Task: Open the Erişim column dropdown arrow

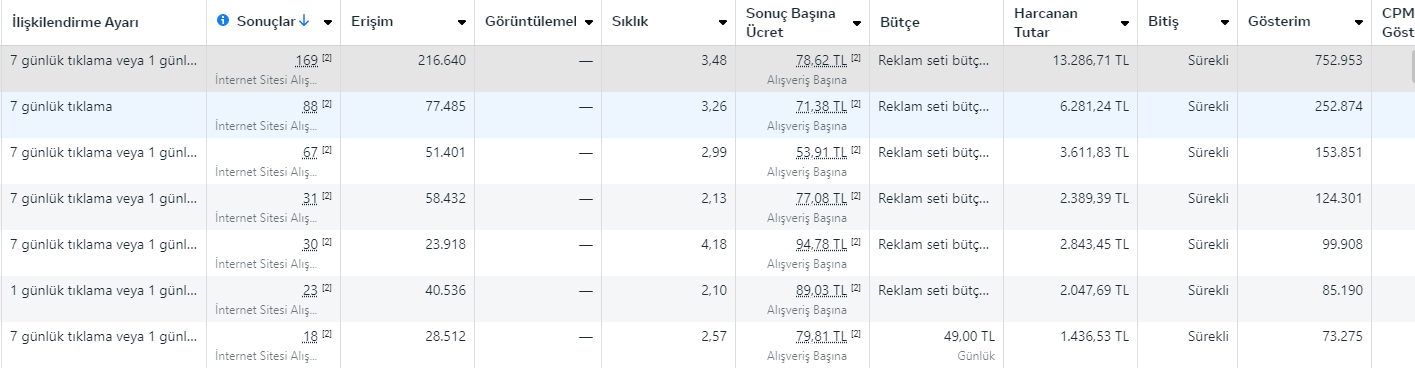Action: tap(461, 22)
